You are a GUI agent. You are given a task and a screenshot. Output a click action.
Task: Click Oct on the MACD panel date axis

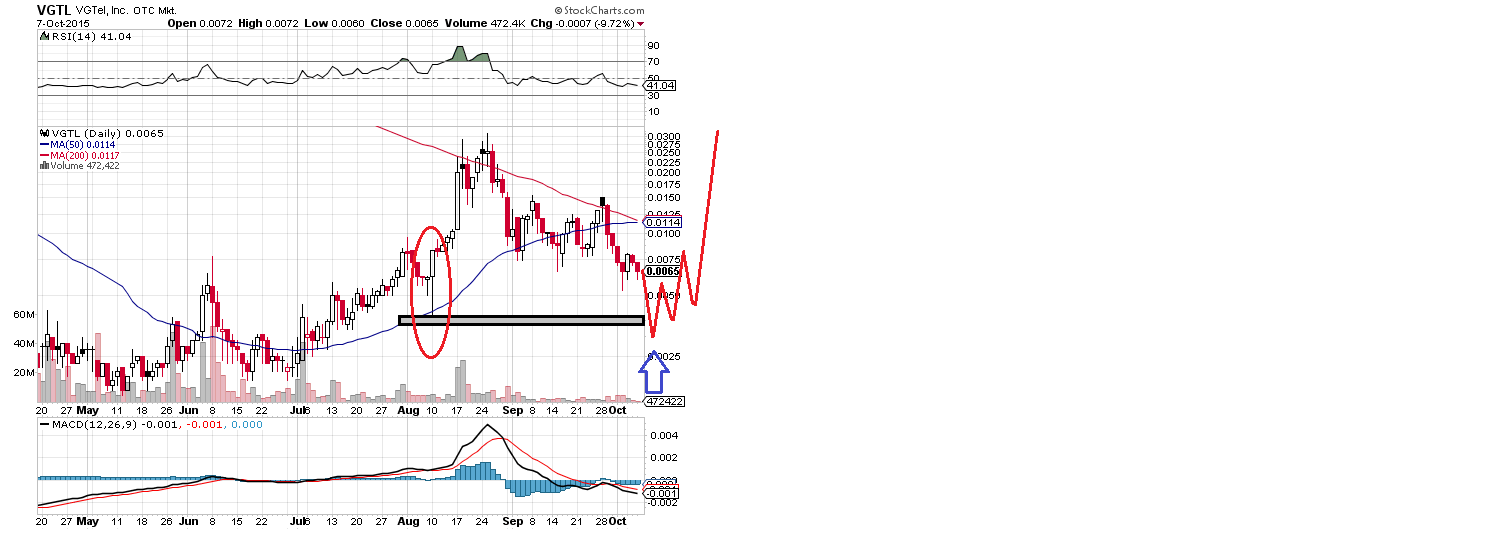(x=620, y=521)
